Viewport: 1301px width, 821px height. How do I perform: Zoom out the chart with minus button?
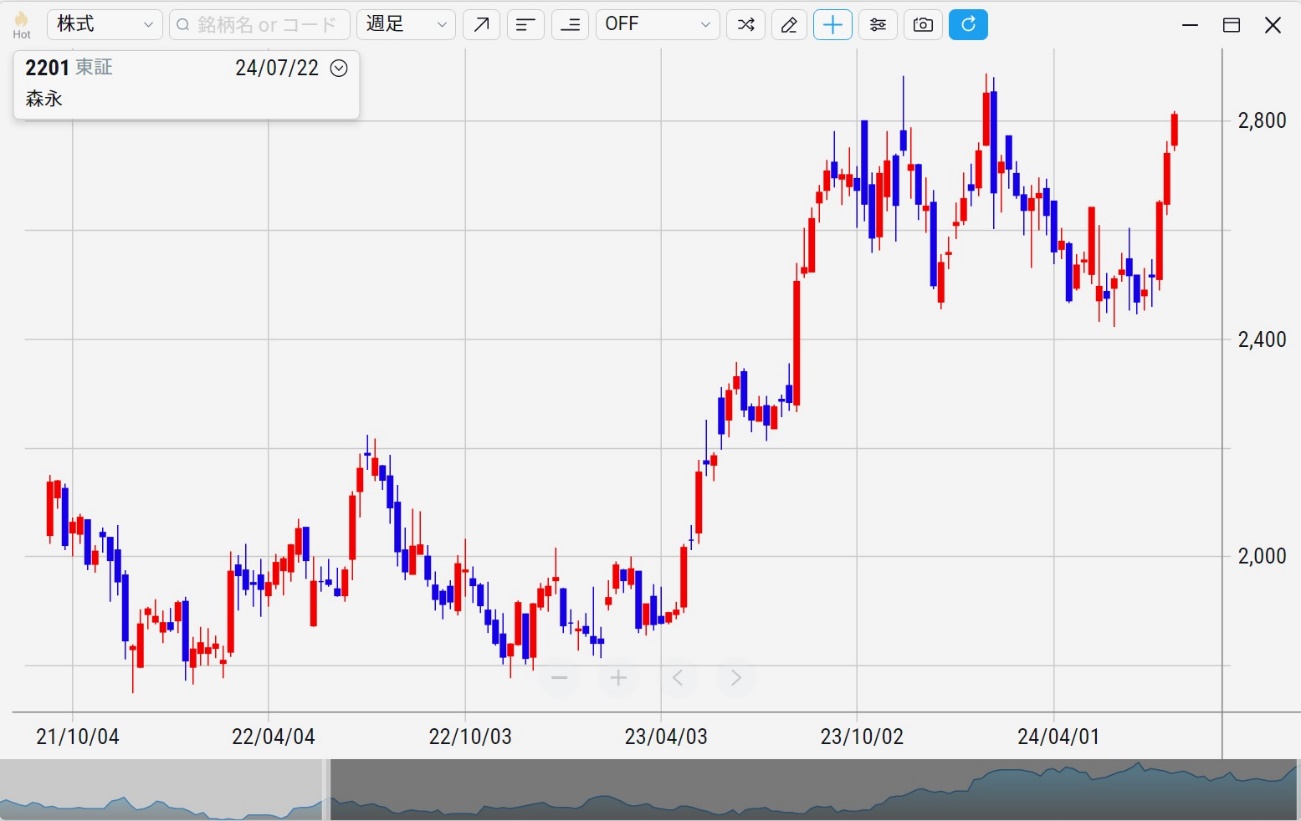point(559,678)
